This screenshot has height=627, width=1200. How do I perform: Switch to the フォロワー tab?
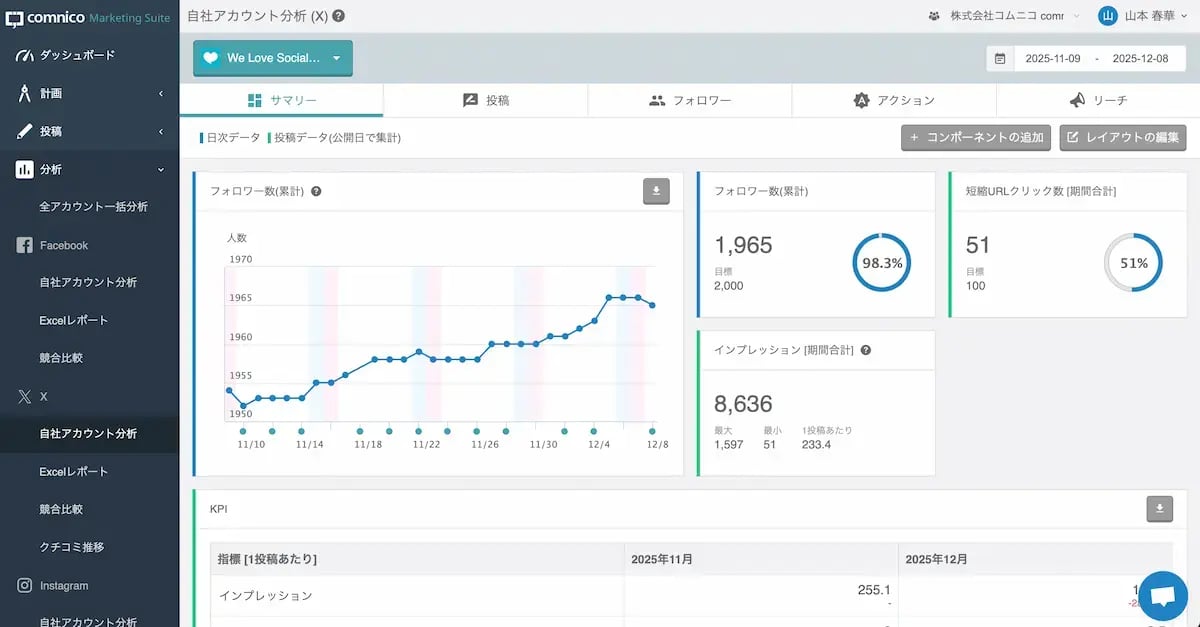[x=689, y=100]
